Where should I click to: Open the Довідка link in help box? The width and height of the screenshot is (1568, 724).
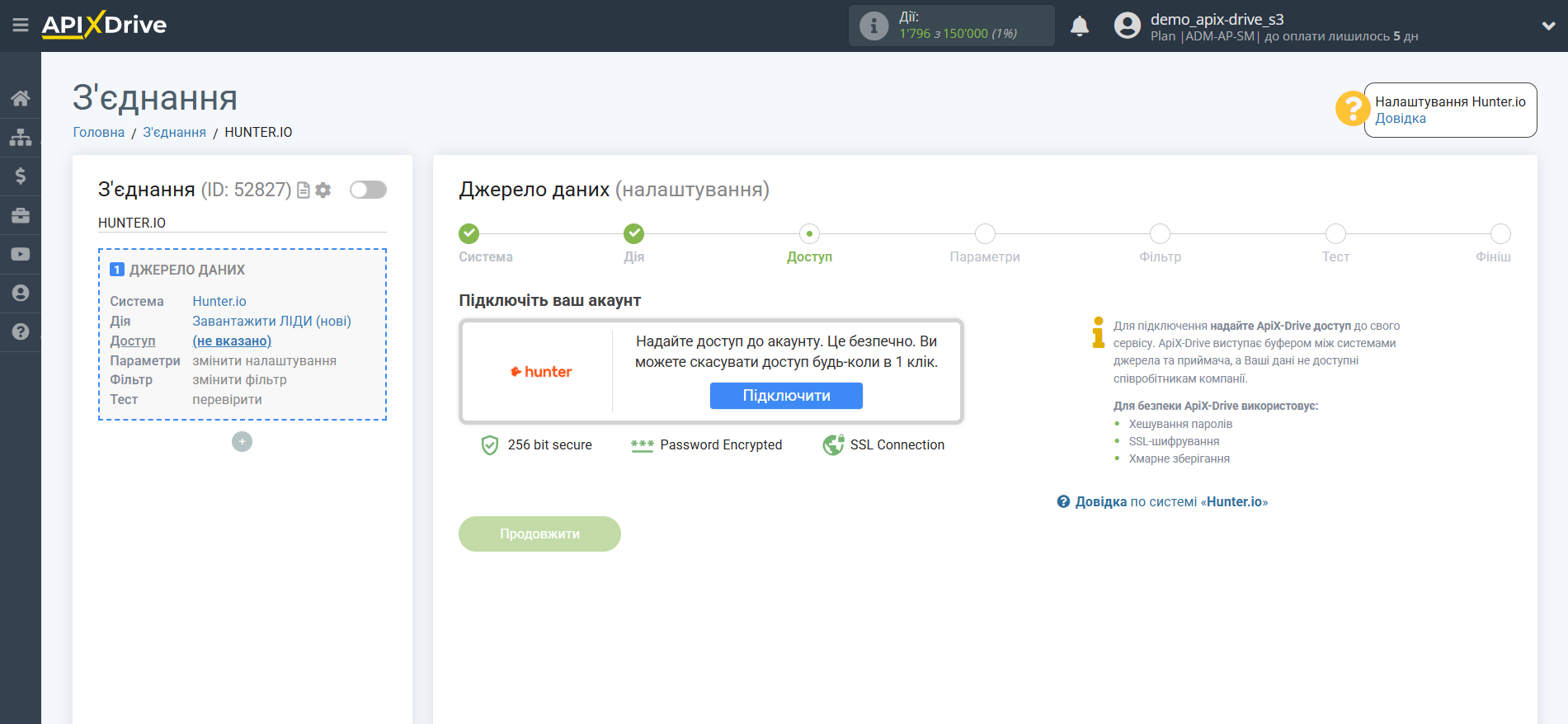pos(1401,119)
